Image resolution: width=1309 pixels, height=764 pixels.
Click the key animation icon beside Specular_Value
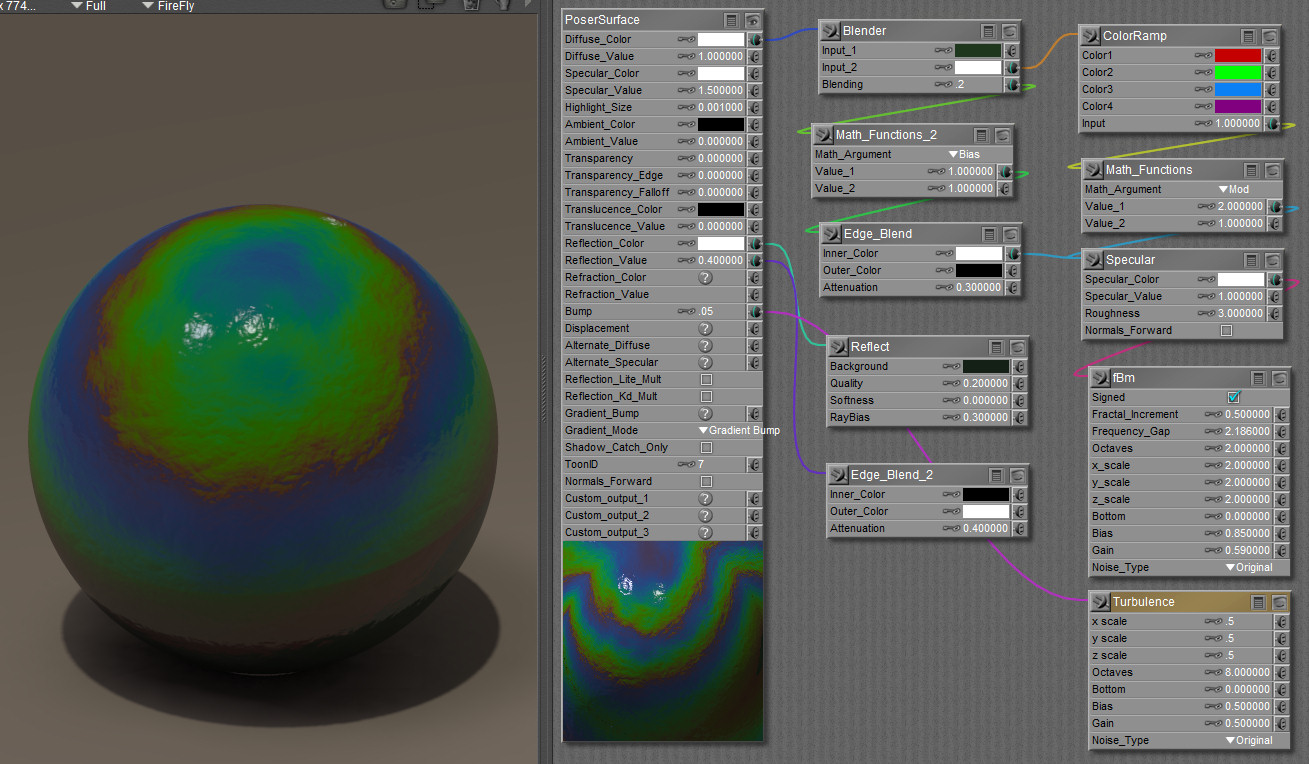[x=686, y=91]
